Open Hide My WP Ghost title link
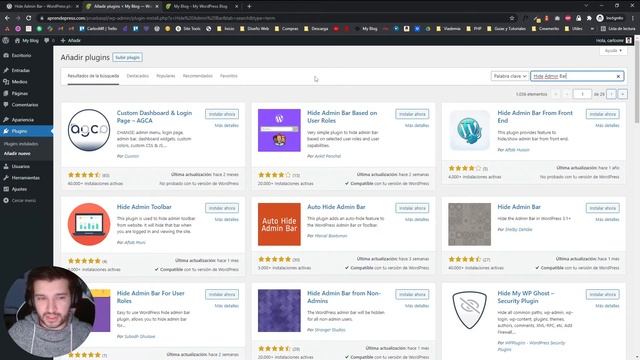The width and height of the screenshot is (640, 360). coord(526,297)
